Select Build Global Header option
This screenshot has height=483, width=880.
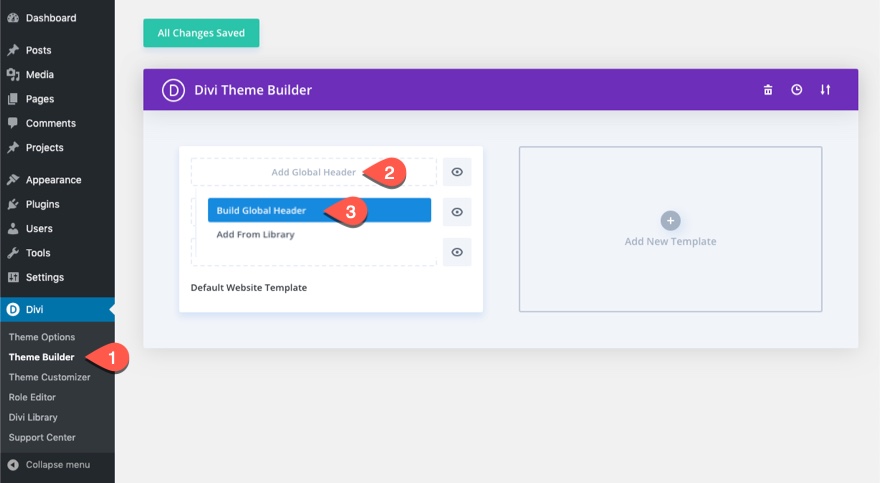[319, 210]
